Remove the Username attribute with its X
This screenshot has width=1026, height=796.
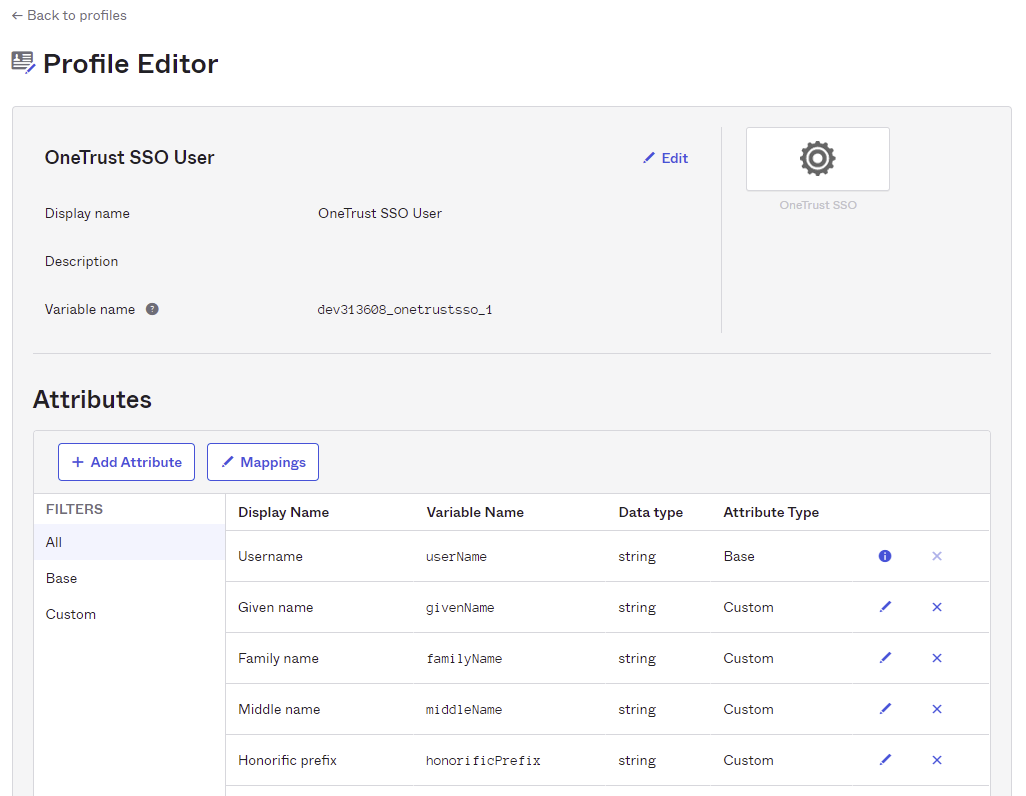click(937, 556)
